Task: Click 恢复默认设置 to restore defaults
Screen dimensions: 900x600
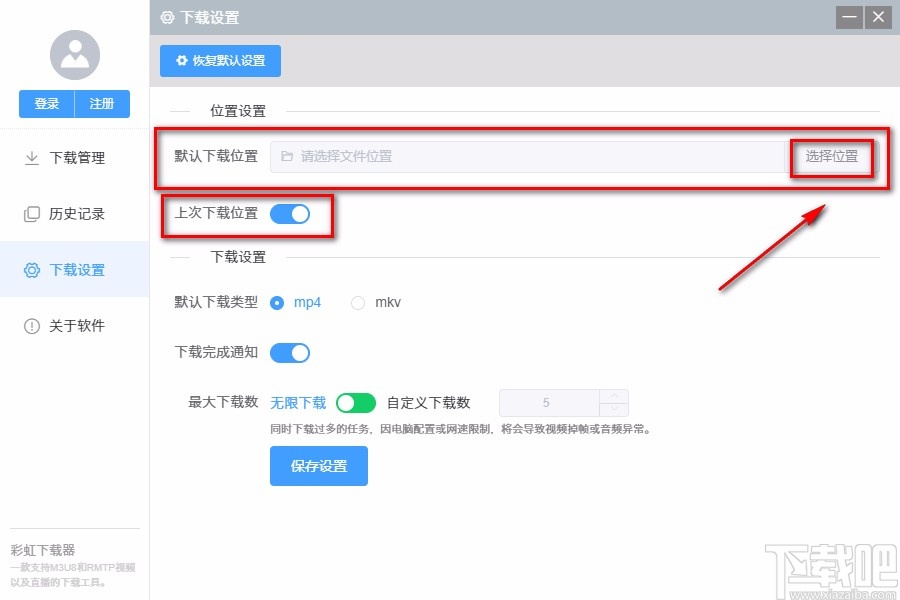Action: pyautogui.click(x=220, y=61)
